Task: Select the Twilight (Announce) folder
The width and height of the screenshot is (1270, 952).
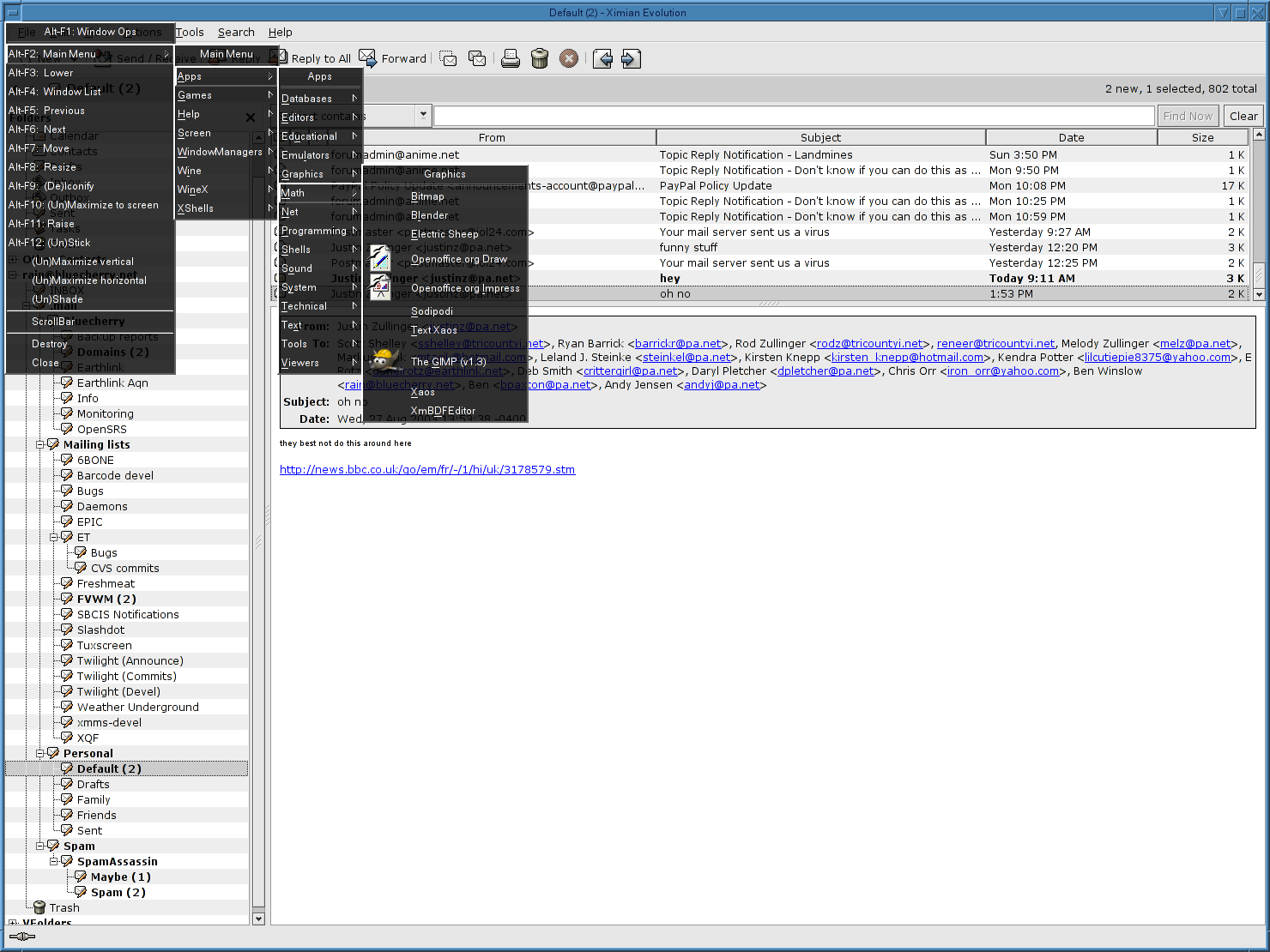Action: (x=130, y=660)
